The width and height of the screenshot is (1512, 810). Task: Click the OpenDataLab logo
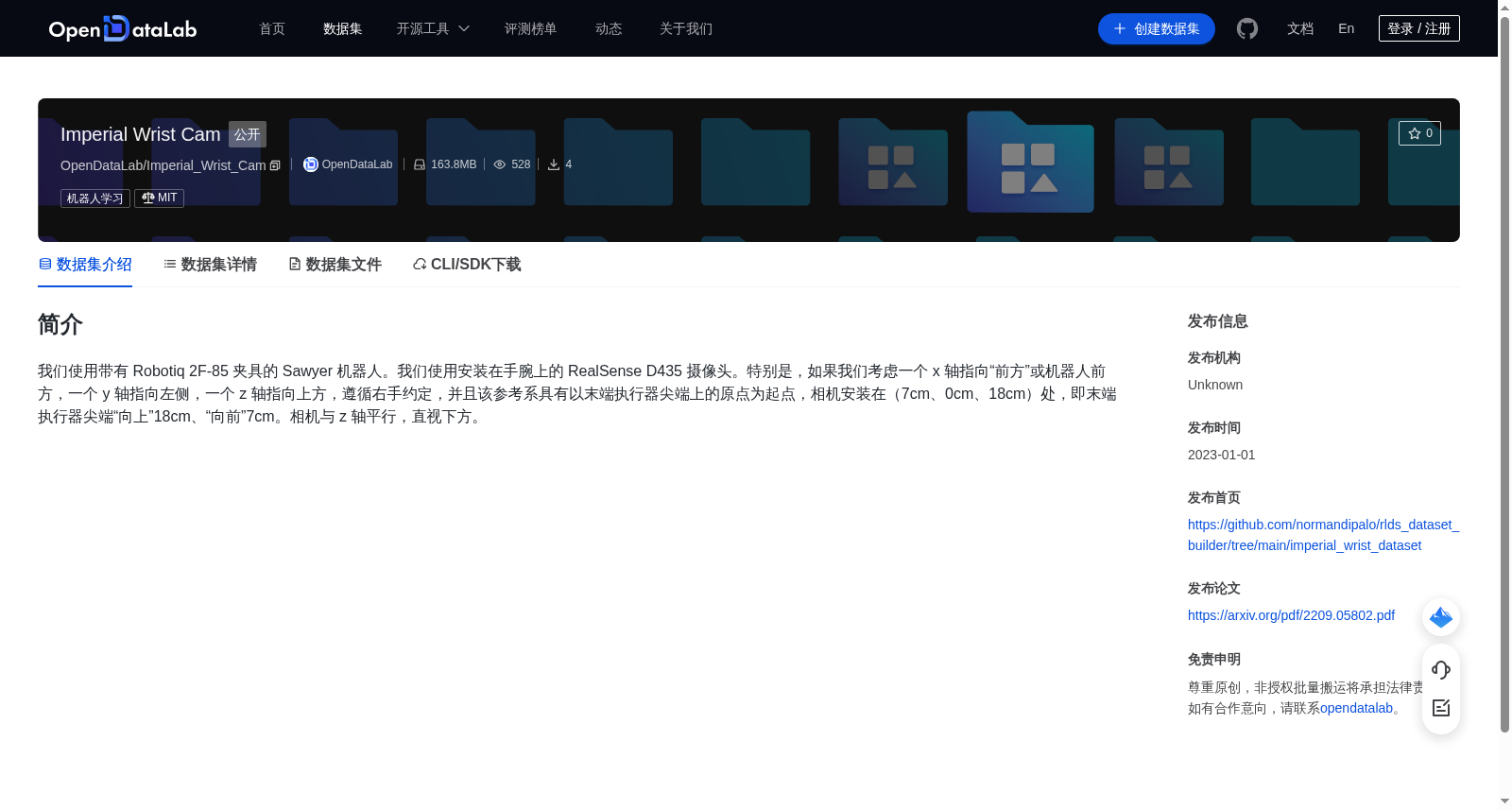pos(123,28)
